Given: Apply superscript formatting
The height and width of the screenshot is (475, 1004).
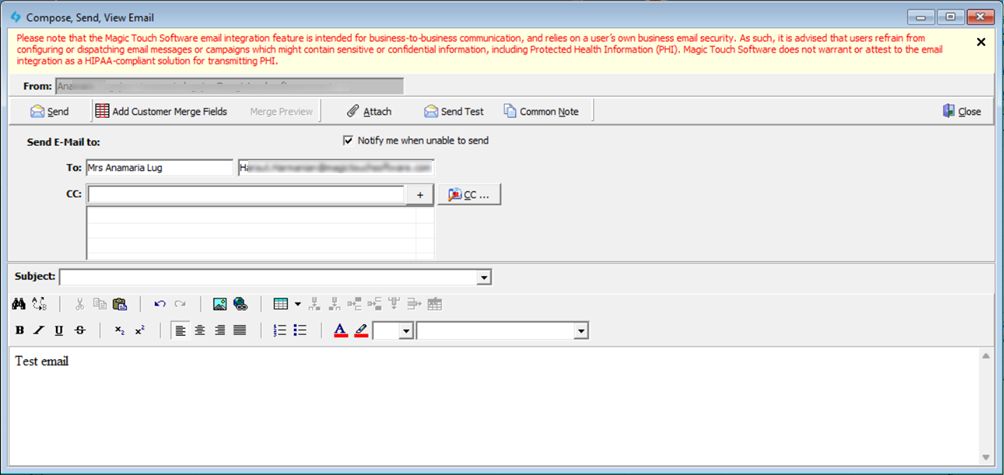Looking at the screenshot, I should point(140,330).
